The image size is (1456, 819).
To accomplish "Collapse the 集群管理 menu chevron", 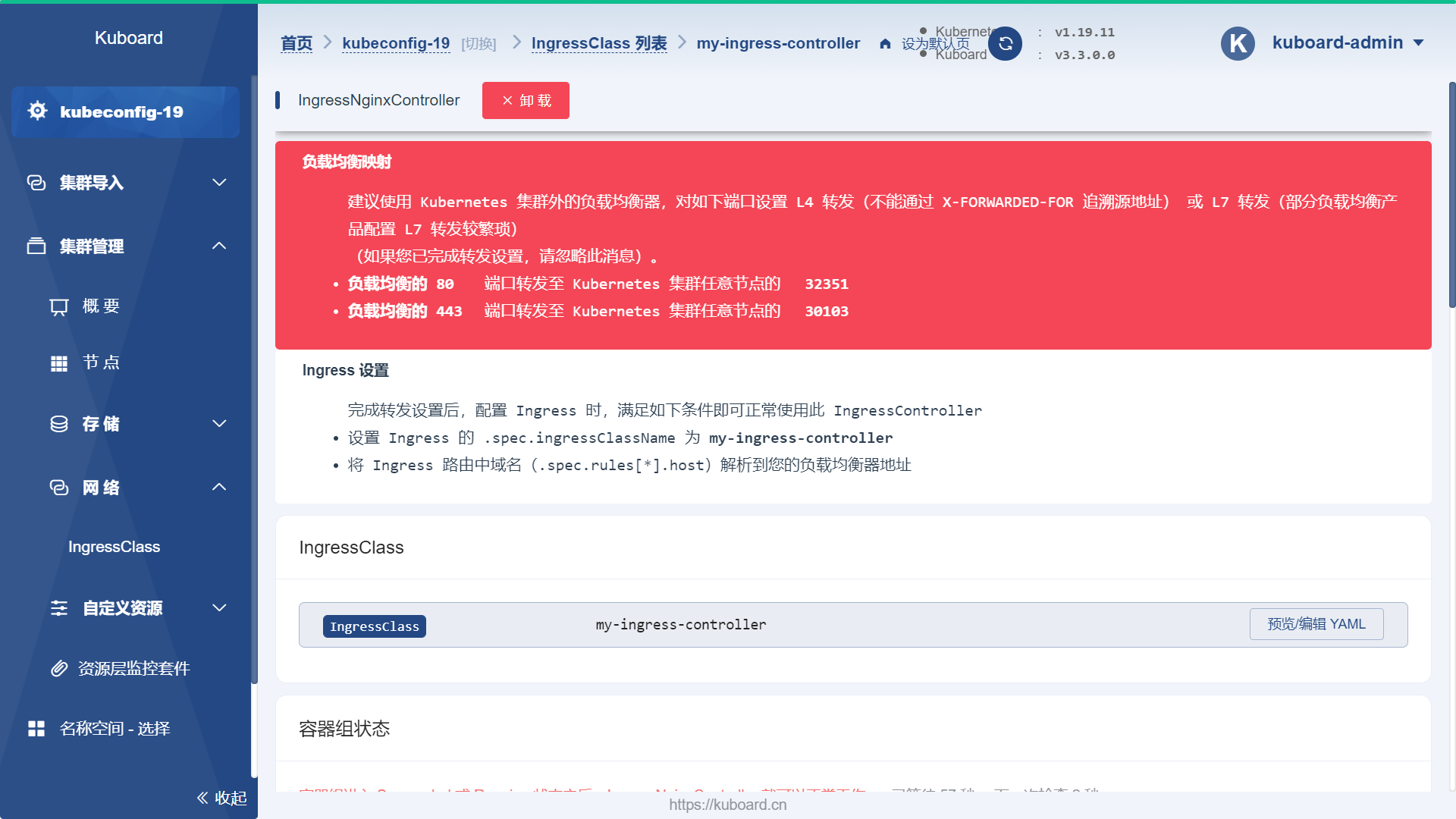I will [x=219, y=246].
